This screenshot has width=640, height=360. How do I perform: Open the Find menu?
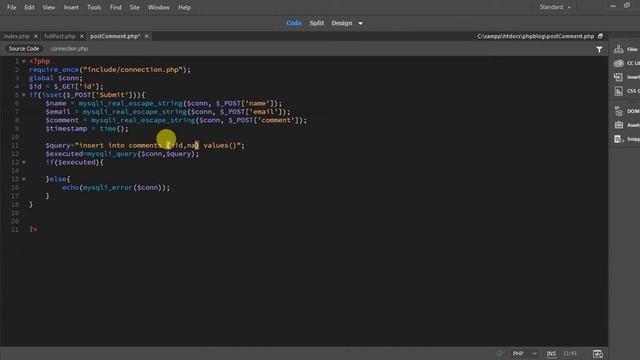coord(116,7)
